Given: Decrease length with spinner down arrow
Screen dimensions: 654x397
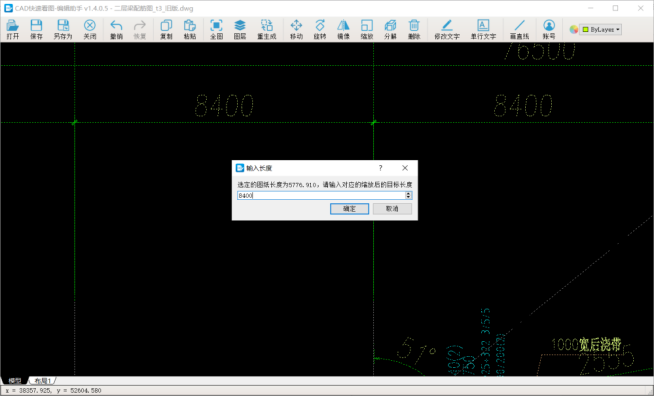Looking at the screenshot, I should click(409, 197).
